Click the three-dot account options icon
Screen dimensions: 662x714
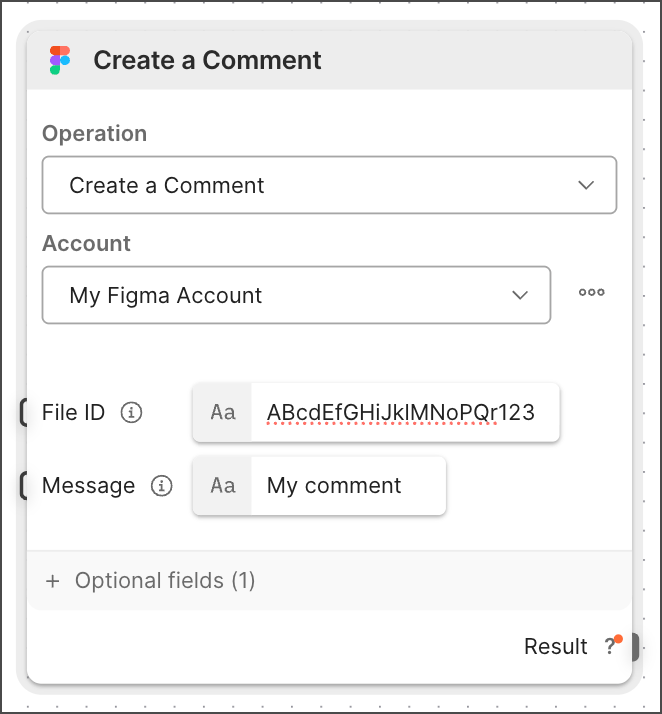[592, 293]
